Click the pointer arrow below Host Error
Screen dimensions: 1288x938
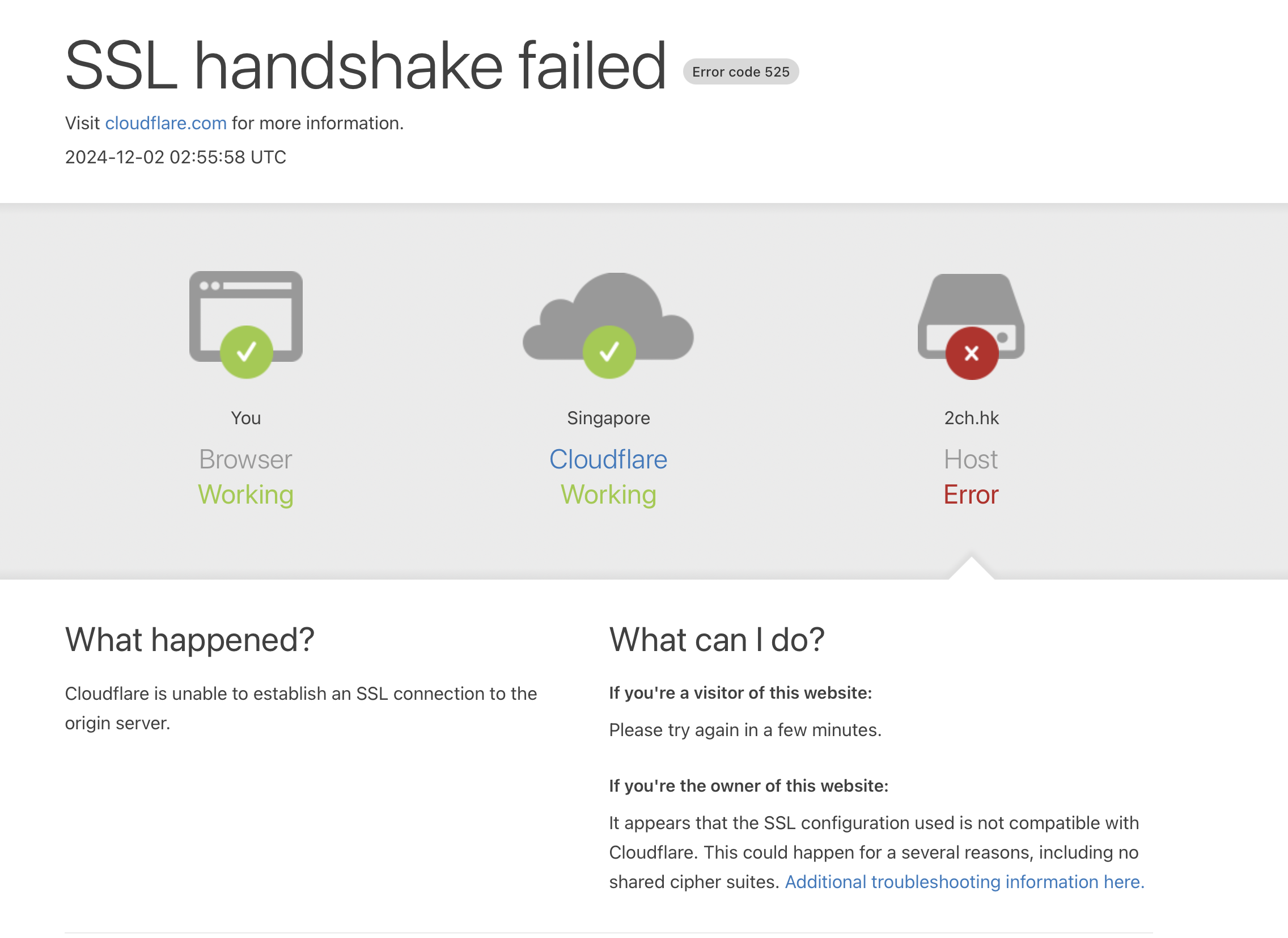(x=971, y=568)
